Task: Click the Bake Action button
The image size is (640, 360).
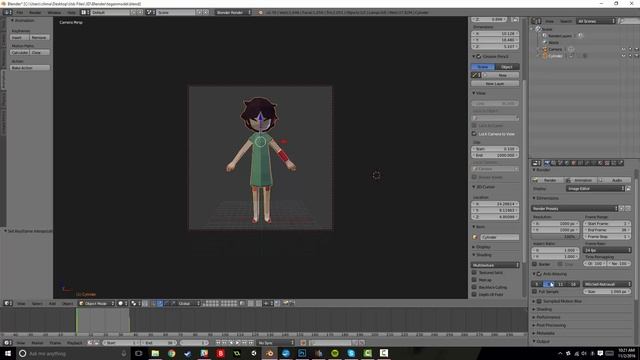Action: click(x=30, y=67)
